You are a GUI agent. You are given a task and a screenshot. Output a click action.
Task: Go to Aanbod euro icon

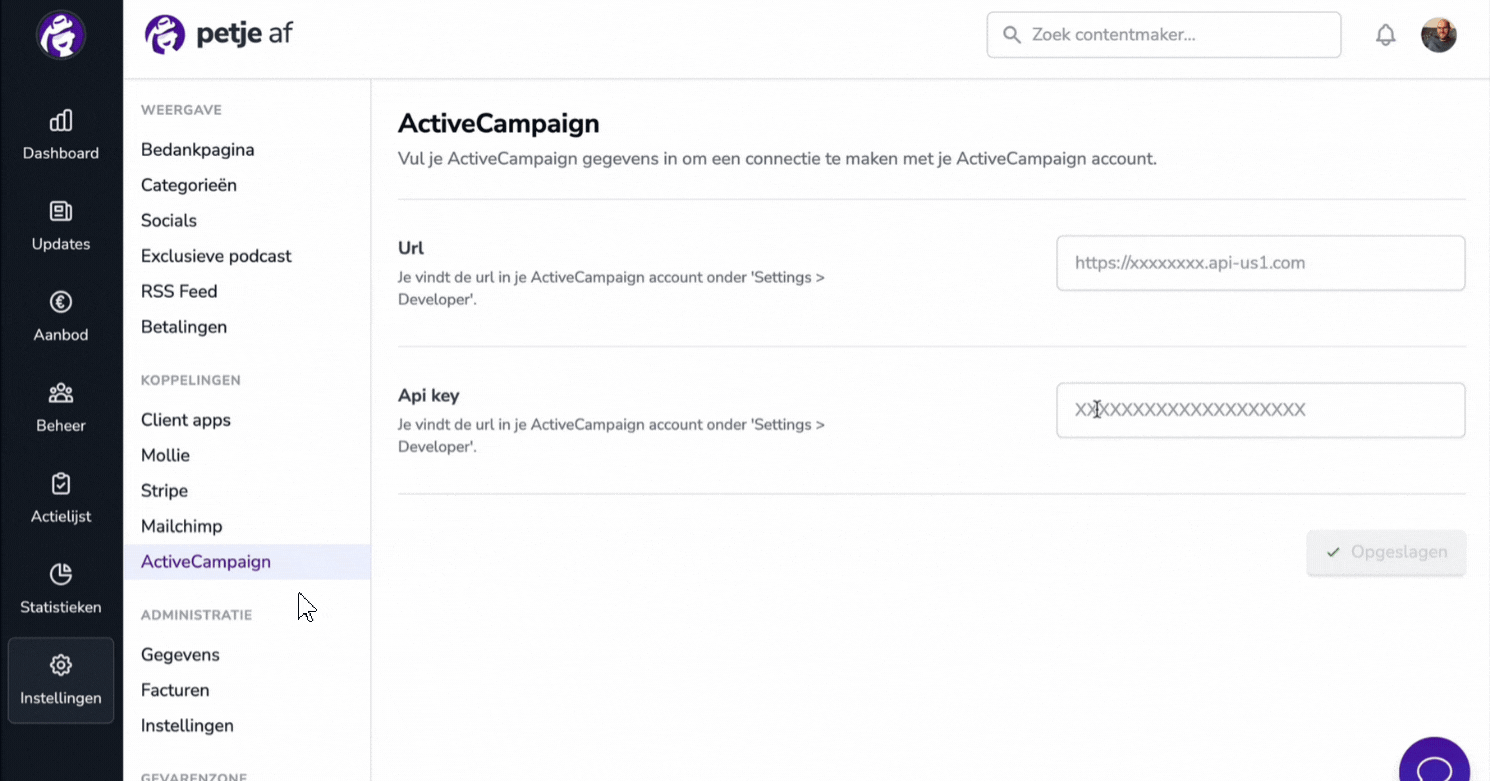pyautogui.click(x=61, y=302)
